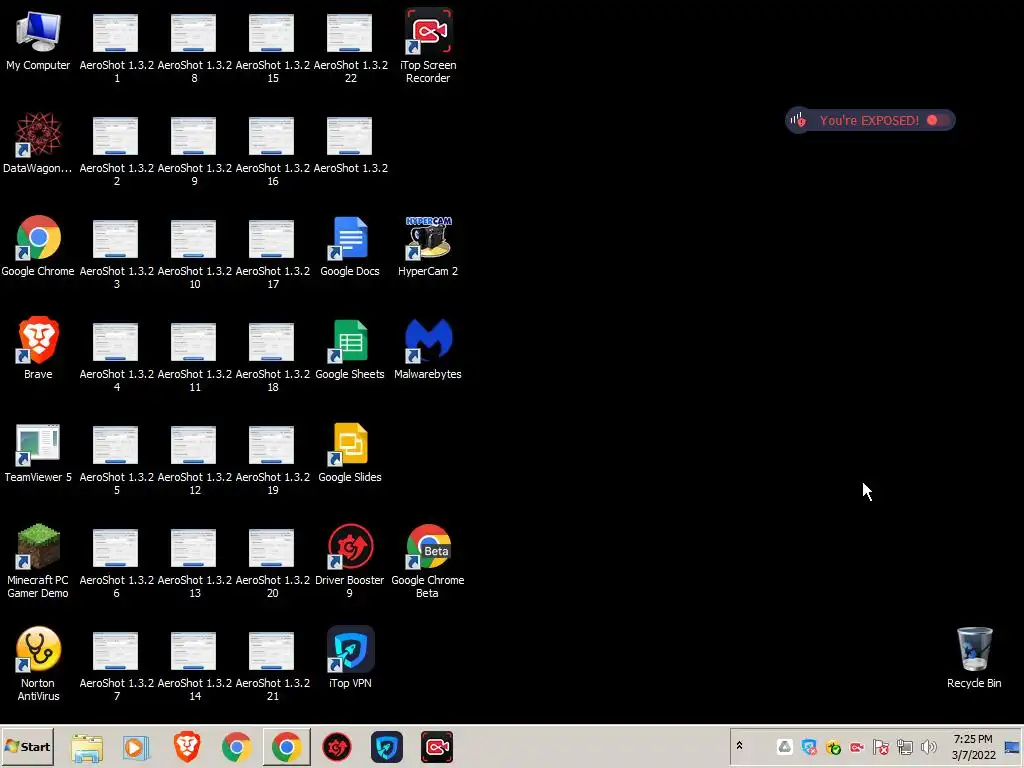Open iTop Screen Recorder from taskbar
The height and width of the screenshot is (768, 1024).
tap(437, 747)
